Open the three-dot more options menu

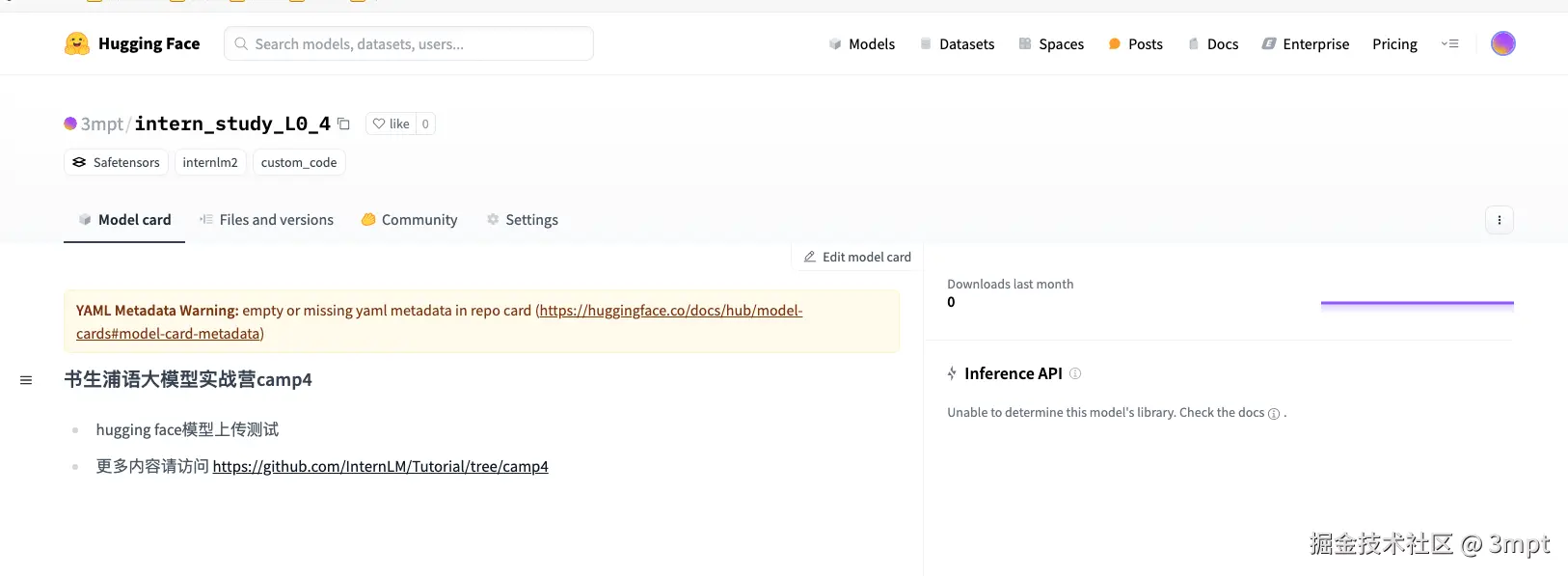pyautogui.click(x=1499, y=220)
